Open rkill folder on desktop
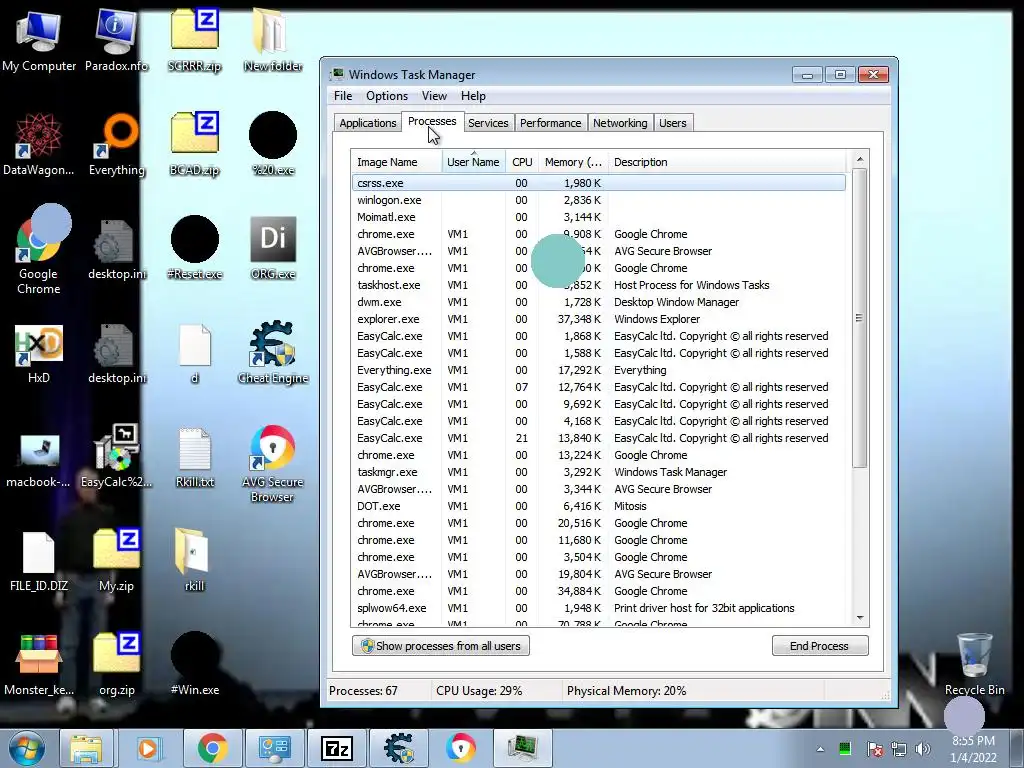Viewport: 1024px width, 768px height. coord(195,560)
